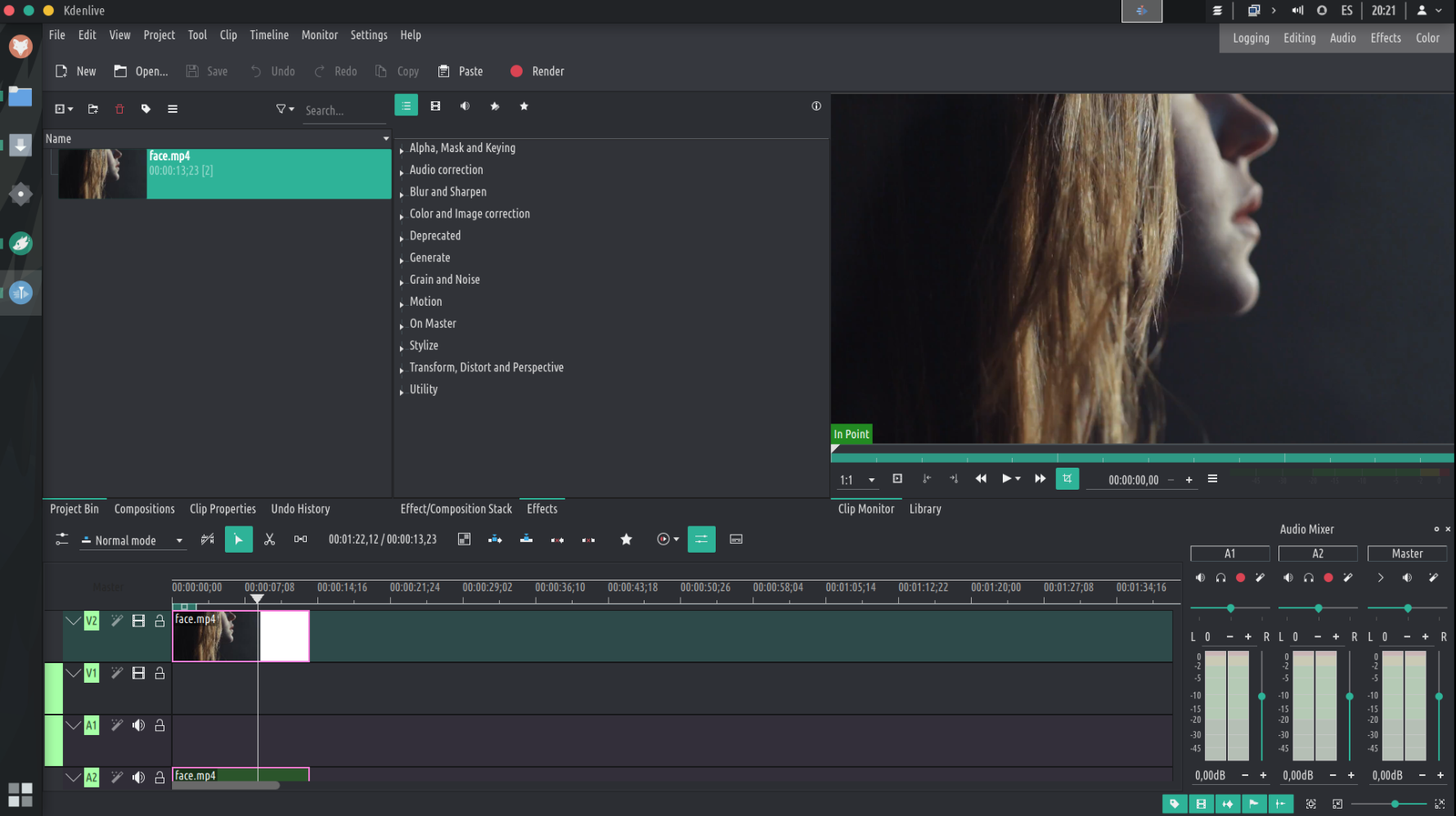Switch to the Compositions tab
The height and width of the screenshot is (816, 1456).
click(144, 509)
